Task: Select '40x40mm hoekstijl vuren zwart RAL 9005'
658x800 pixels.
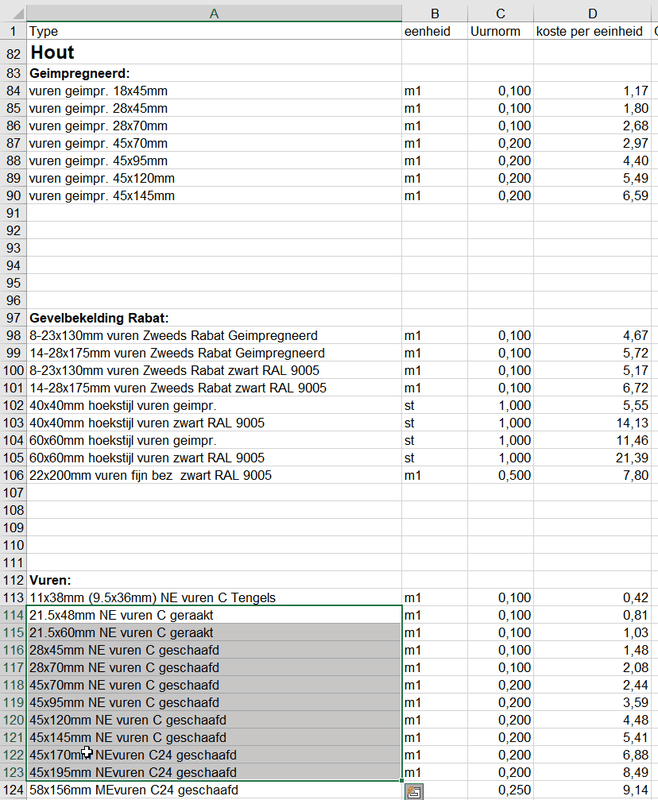Action: 214,423
